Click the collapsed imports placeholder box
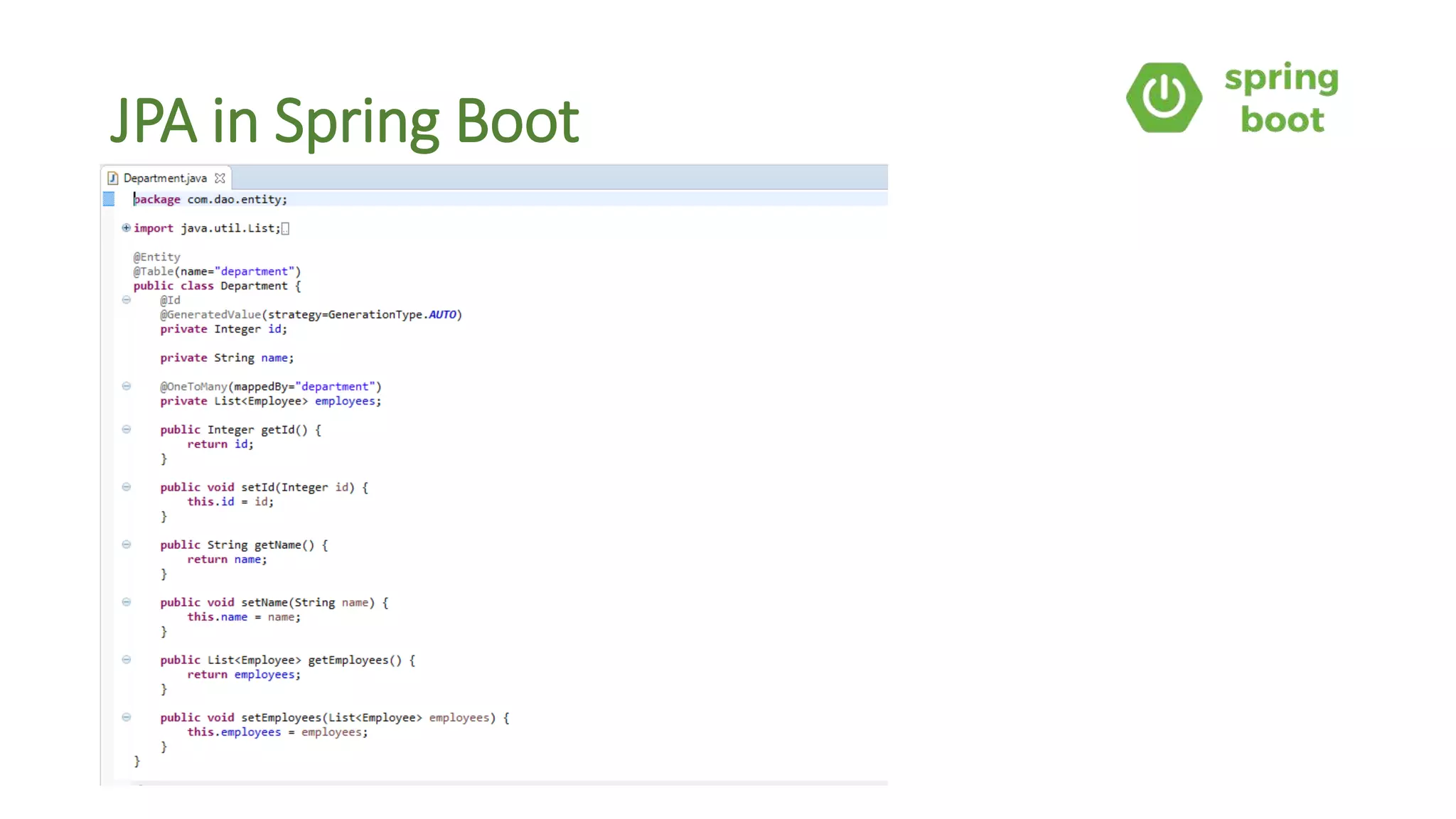 coord(285,228)
